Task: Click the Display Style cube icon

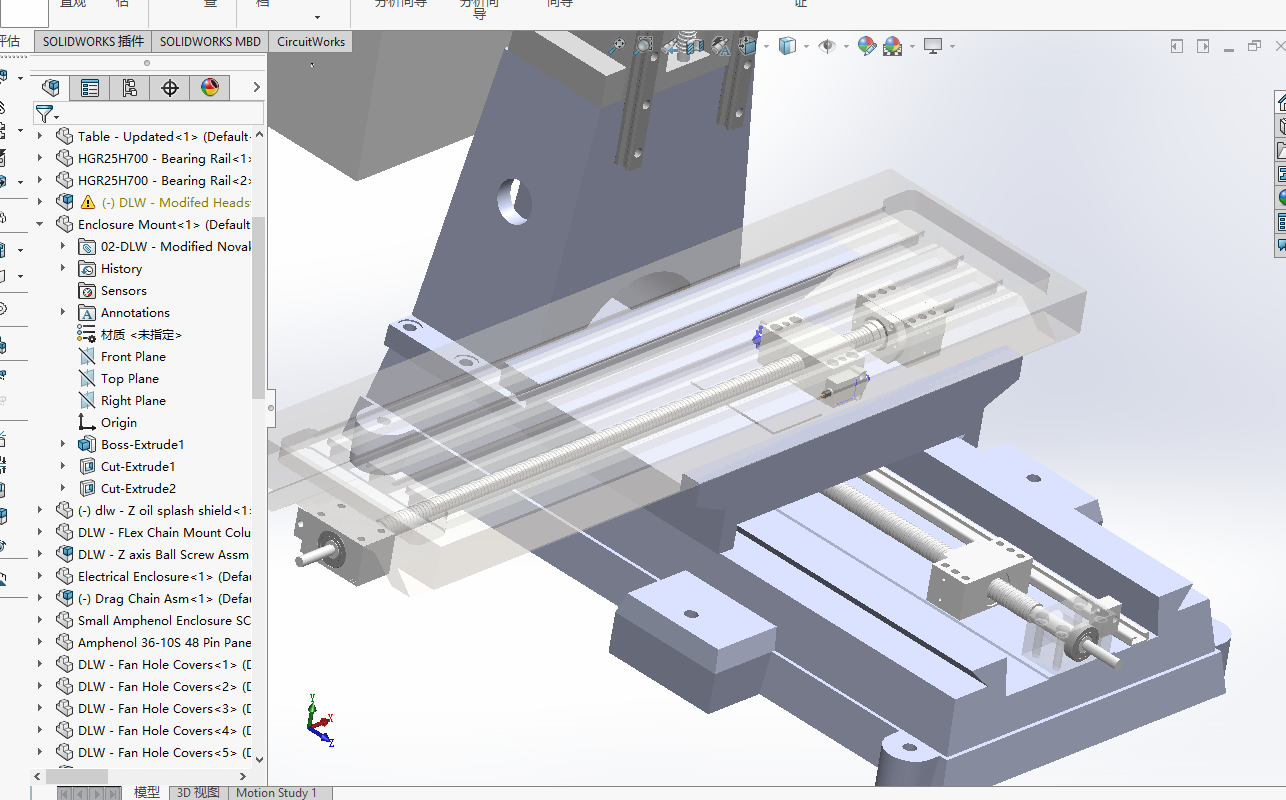Action: [x=787, y=45]
